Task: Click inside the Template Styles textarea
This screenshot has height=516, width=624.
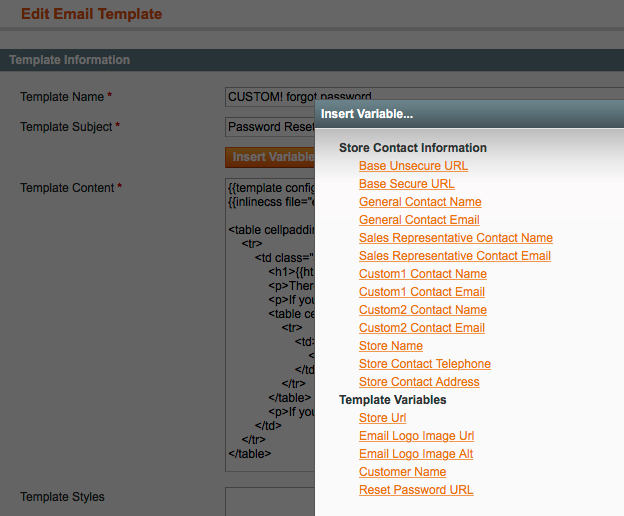Action: [270, 502]
